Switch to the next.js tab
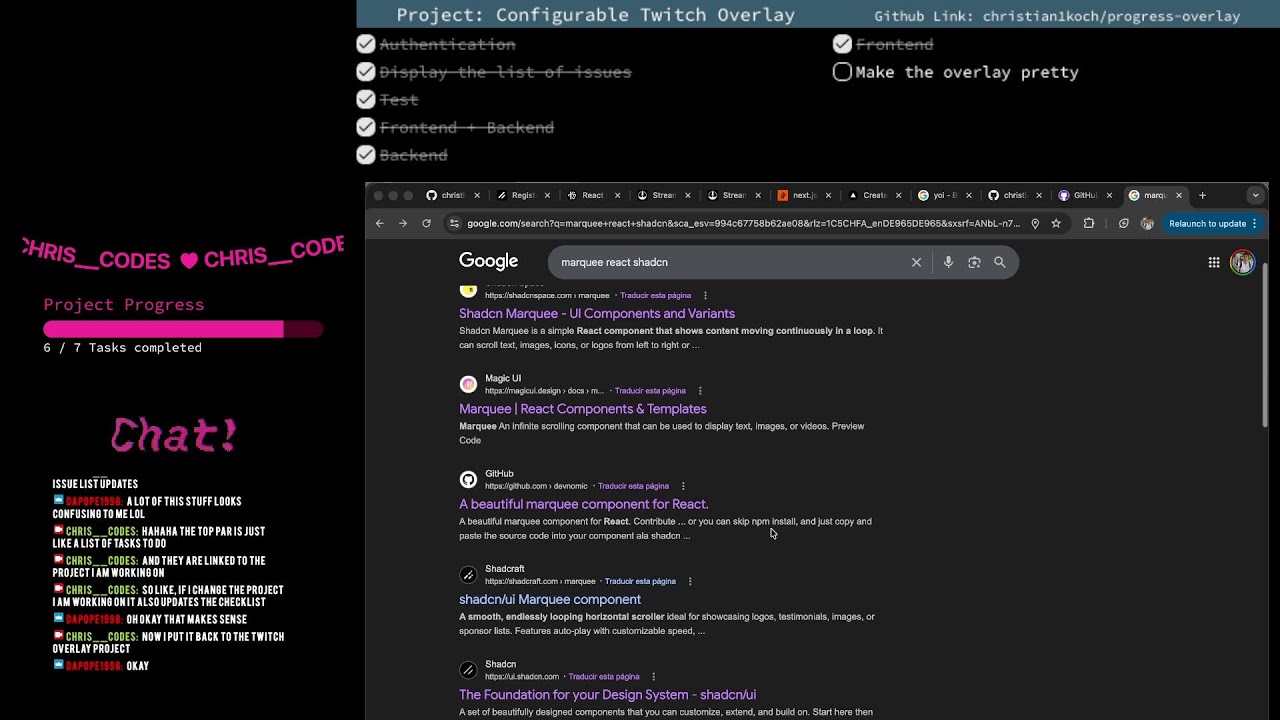The height and width of the screenshot is (720, 1280). (x=803, y=195)
